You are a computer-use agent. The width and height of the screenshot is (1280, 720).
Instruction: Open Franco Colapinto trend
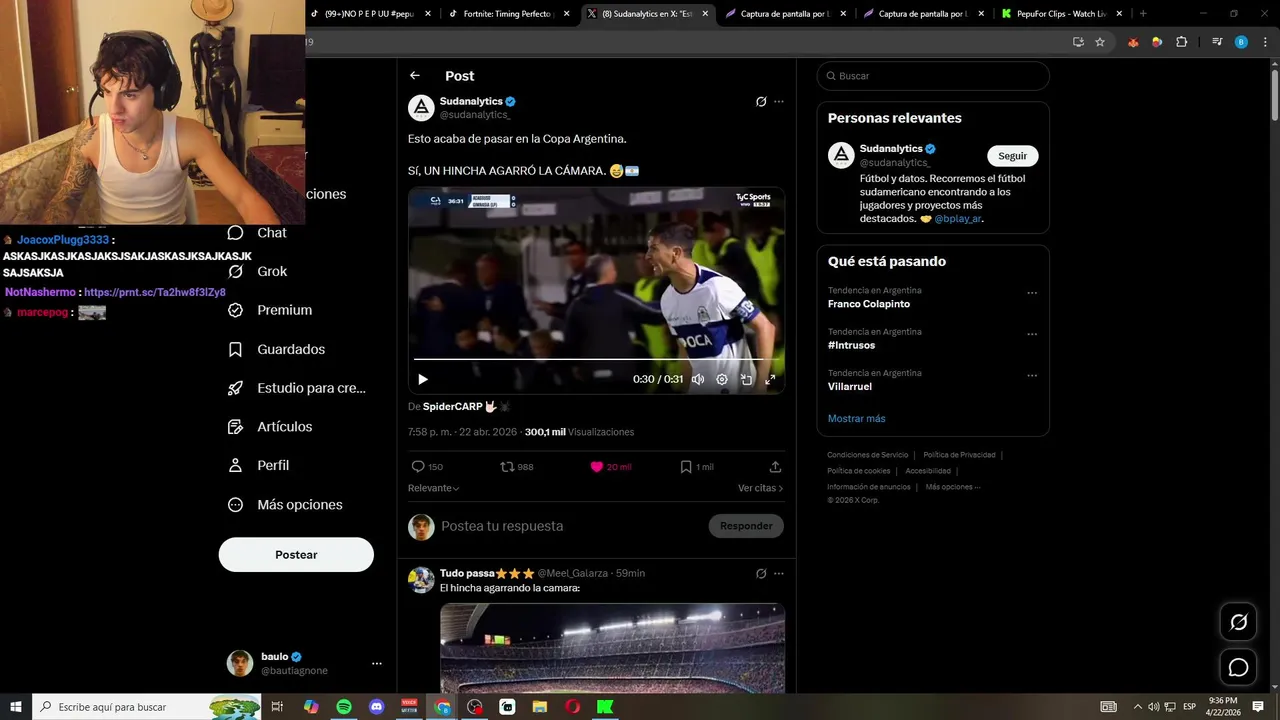click(x=869, y=304)
